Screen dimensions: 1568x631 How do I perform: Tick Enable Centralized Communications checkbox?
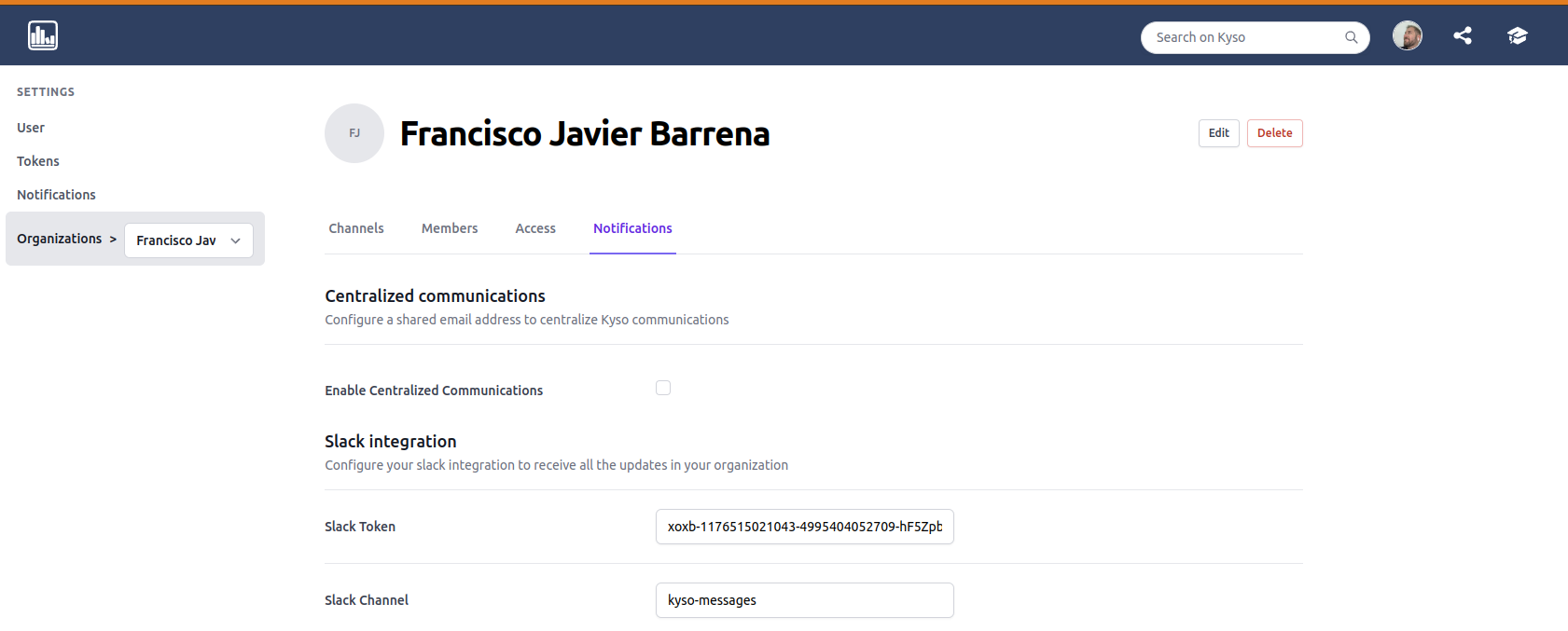pos(663,388)
